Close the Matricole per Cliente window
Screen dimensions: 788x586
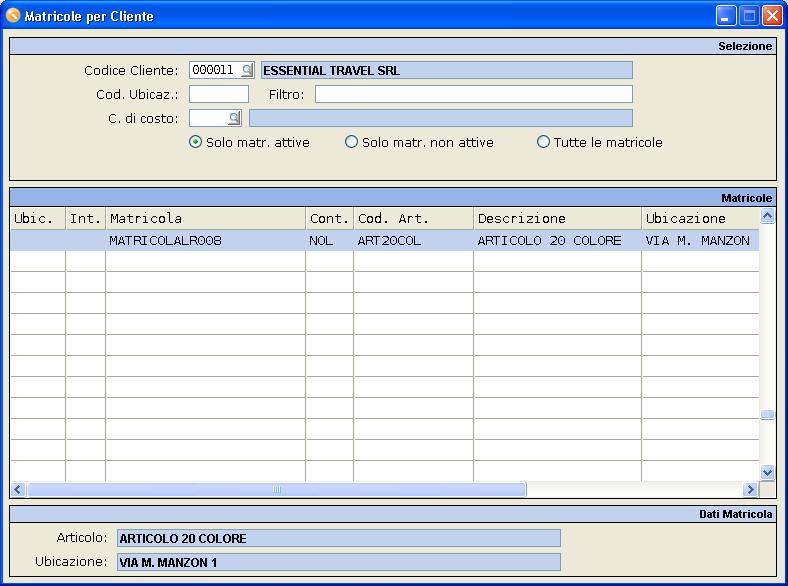click(x=772, y=16)
